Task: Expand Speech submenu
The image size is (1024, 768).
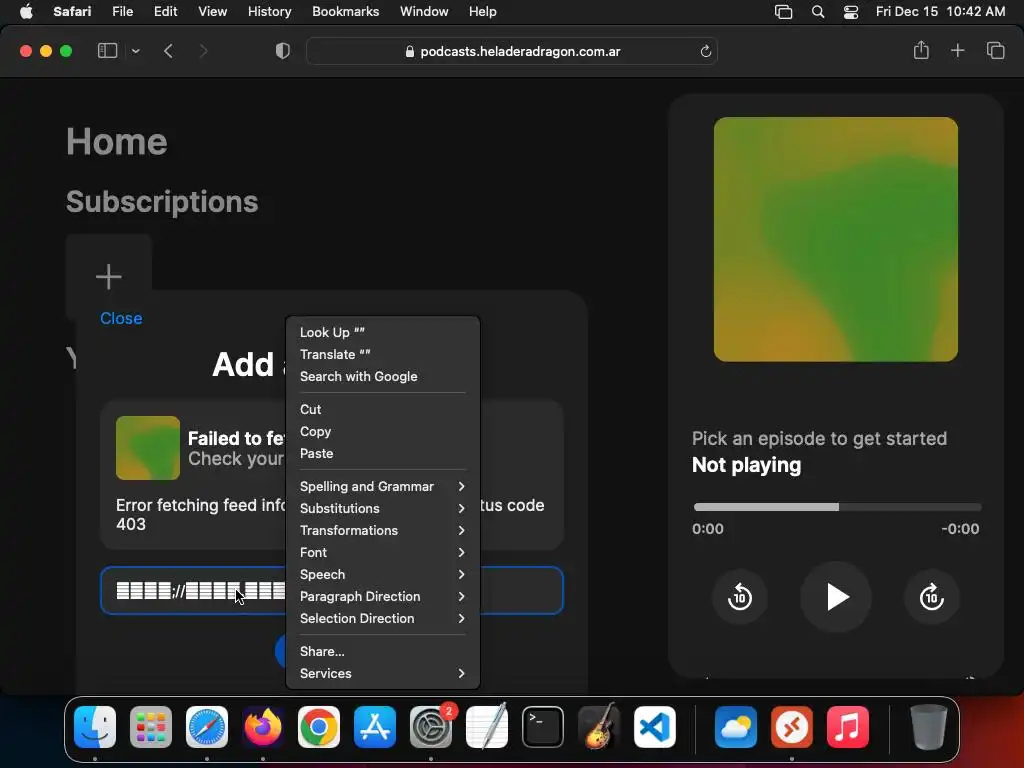Action: click(x=383, y=575)
